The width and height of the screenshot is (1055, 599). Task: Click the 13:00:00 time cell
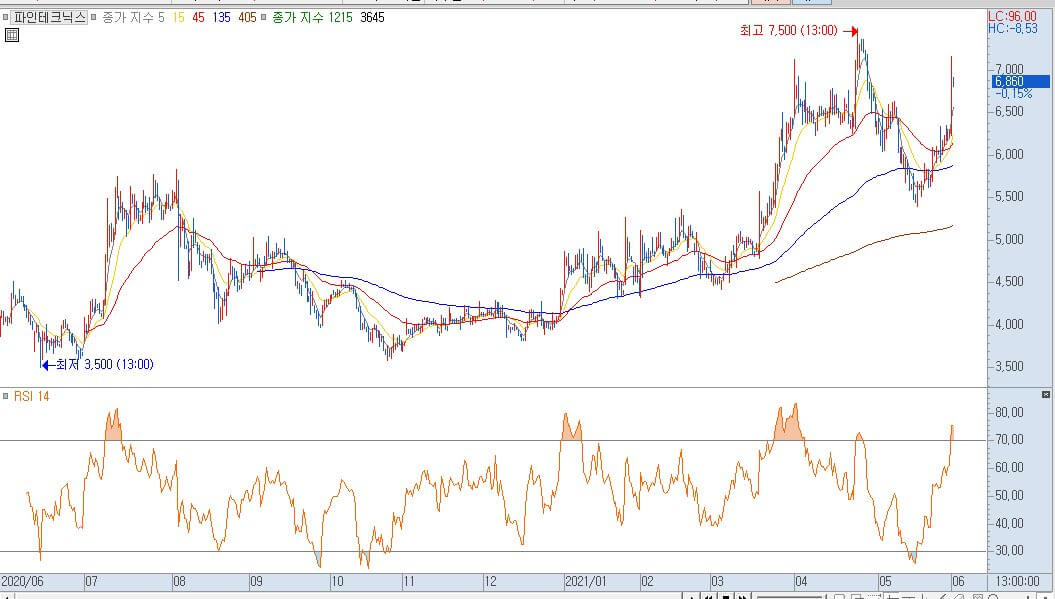[1017, 582]
